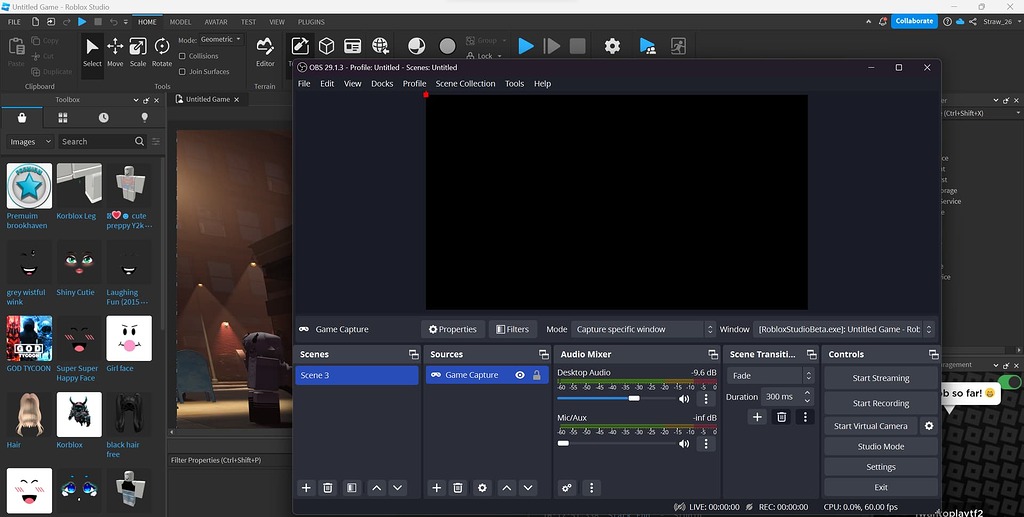Remove transition with trash icon
The width and height of the screenshot is (1024, 517).
781,416
